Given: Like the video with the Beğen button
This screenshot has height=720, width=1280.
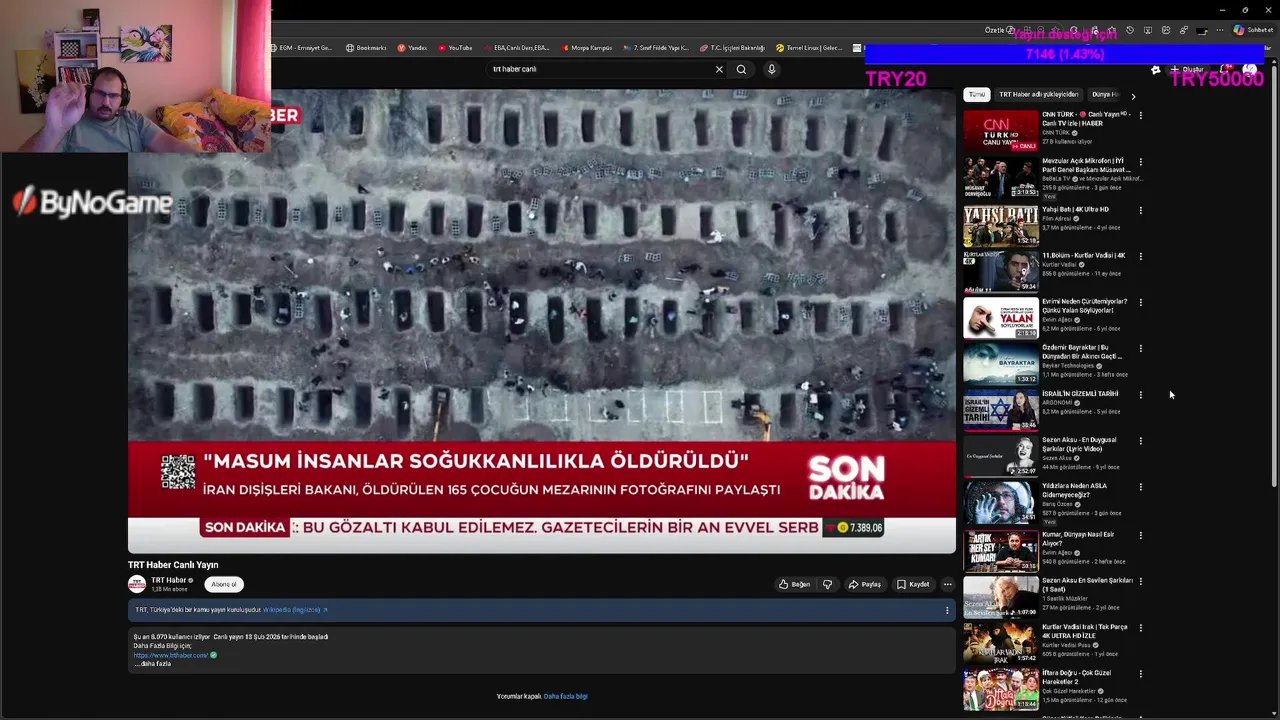Looking at the screenshot, I should 795,584.
